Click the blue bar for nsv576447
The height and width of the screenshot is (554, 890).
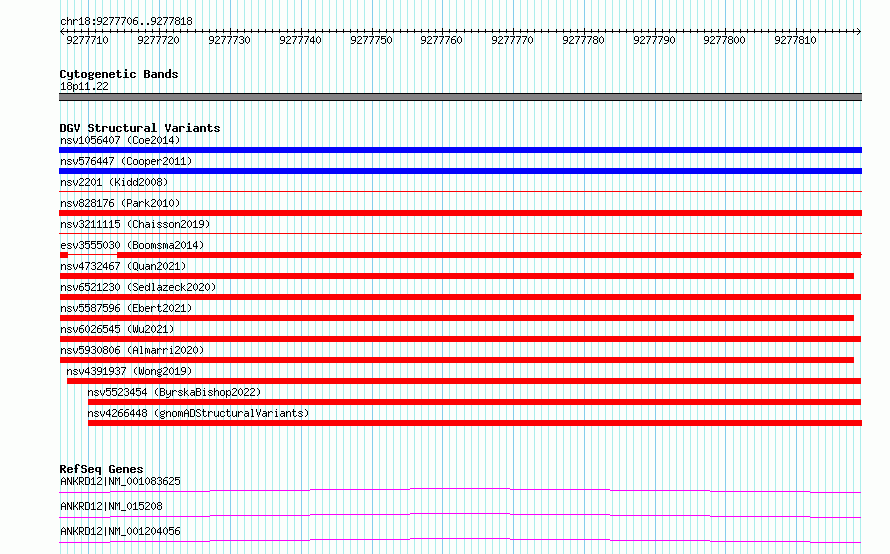point(460,171)
